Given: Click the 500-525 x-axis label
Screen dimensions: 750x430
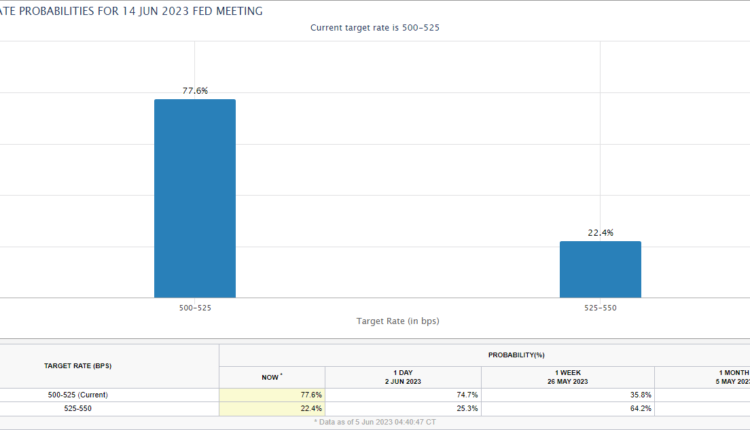Looking at the screenshot, I should click(195, 308).
